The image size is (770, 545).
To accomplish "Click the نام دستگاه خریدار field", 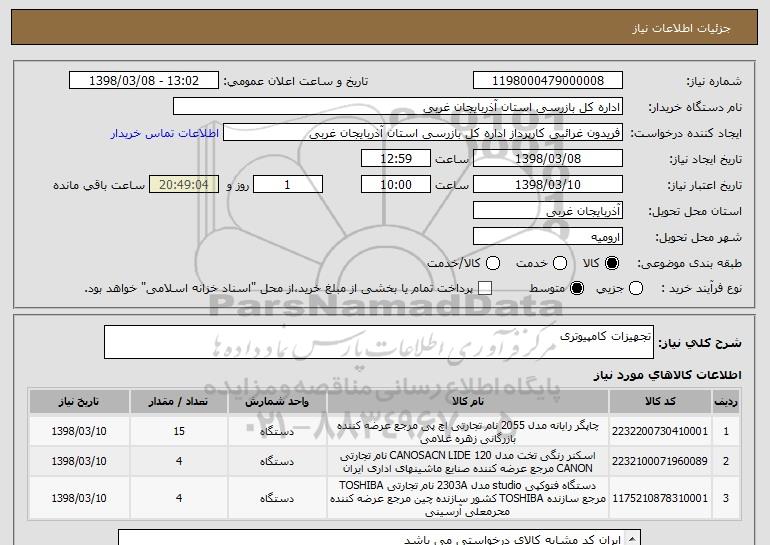I will click(x=398, y=107).
